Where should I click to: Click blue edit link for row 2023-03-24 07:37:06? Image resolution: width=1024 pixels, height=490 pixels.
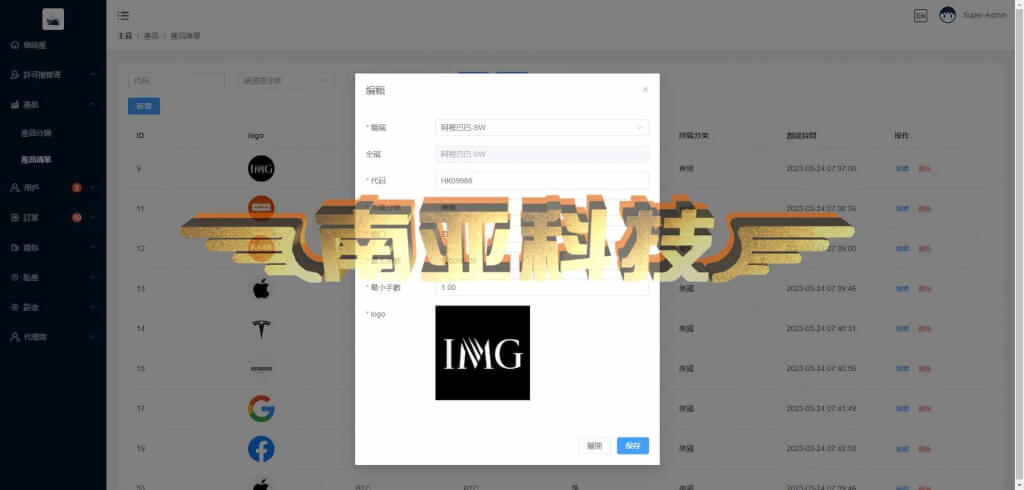click(x=902, y=169)
